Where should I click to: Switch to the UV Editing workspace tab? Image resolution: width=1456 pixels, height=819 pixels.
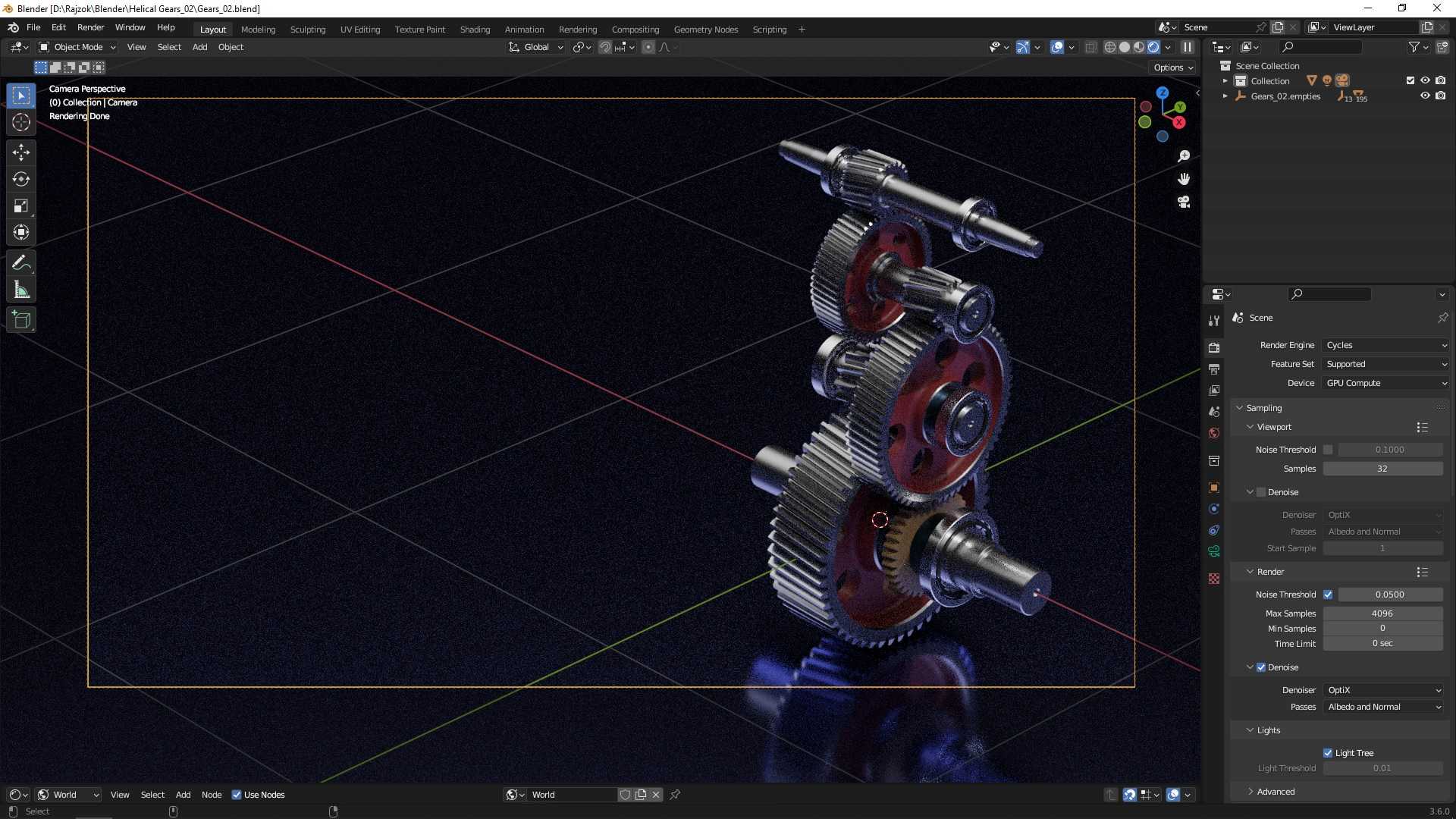(359, 30)
